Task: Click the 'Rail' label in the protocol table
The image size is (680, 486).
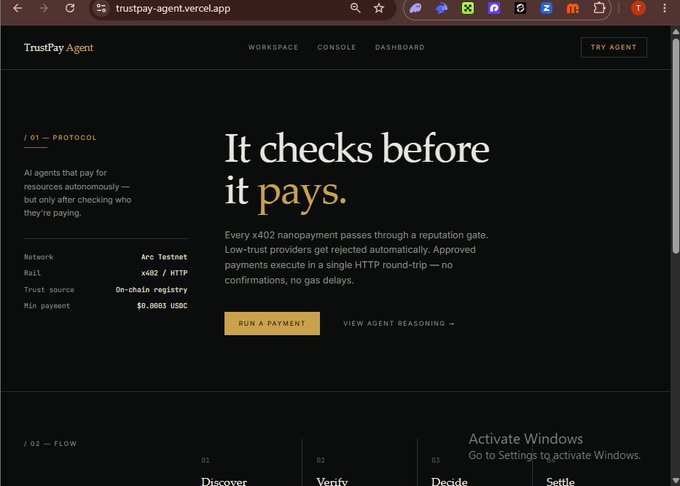Action: [32, 273]
